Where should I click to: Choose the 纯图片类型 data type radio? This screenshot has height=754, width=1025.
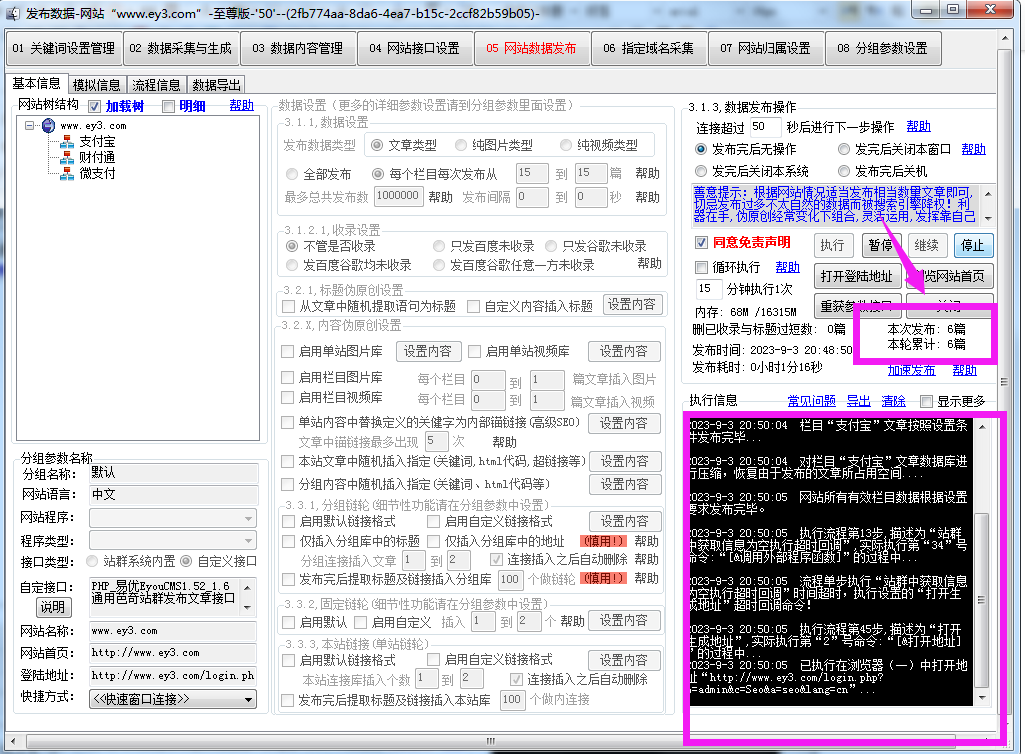pos(461,145)
